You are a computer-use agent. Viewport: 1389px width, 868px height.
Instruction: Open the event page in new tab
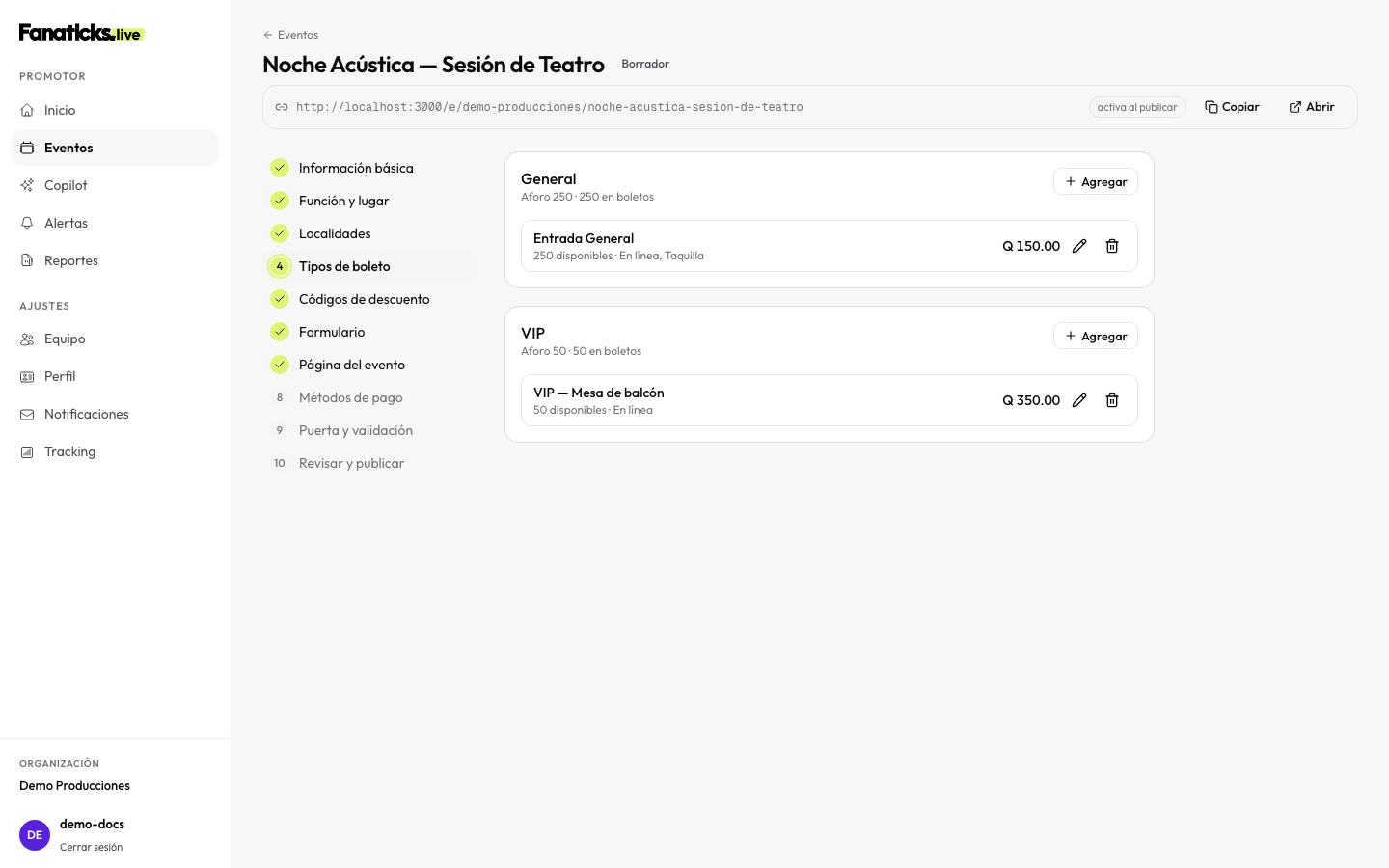pos(1312,107)
